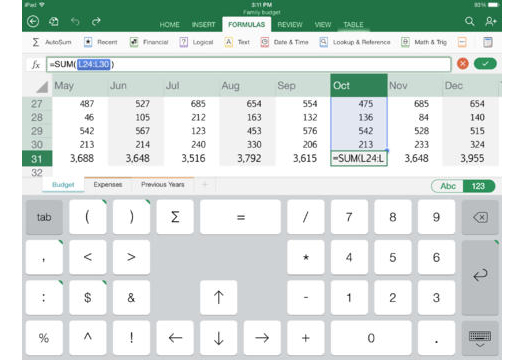Tap the forward slash key
The width and height of the screenshot is (525, 360).
pyautogui.click(x=306, y=217)
